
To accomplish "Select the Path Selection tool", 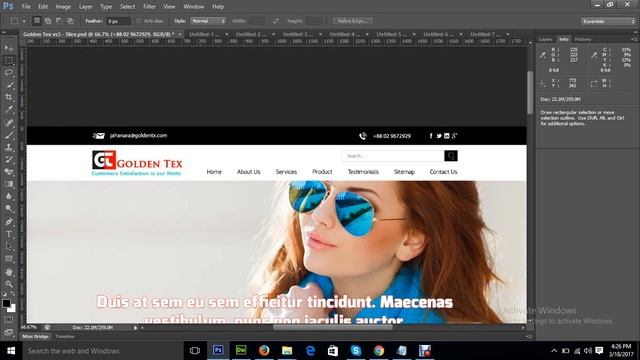I will 9,247.
